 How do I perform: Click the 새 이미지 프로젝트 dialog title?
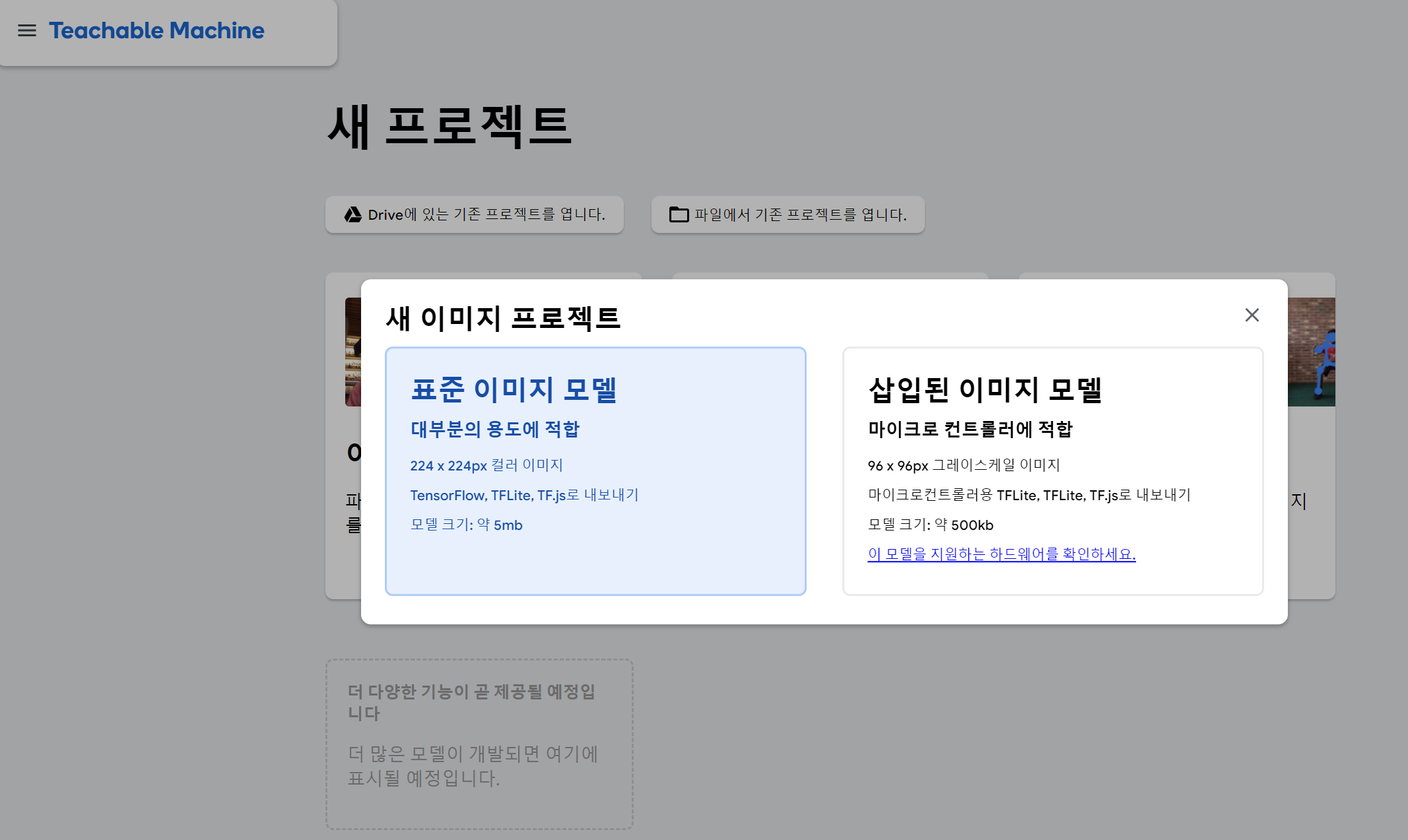coord(503,318)
